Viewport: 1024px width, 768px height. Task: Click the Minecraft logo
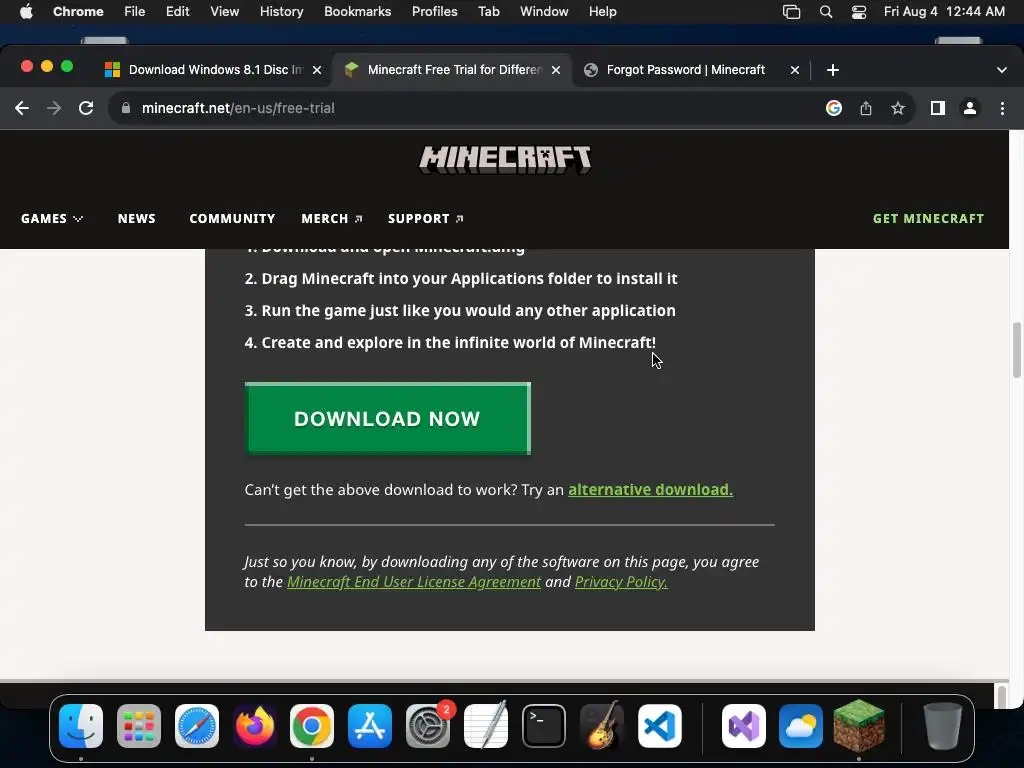(x=505, y=160)
